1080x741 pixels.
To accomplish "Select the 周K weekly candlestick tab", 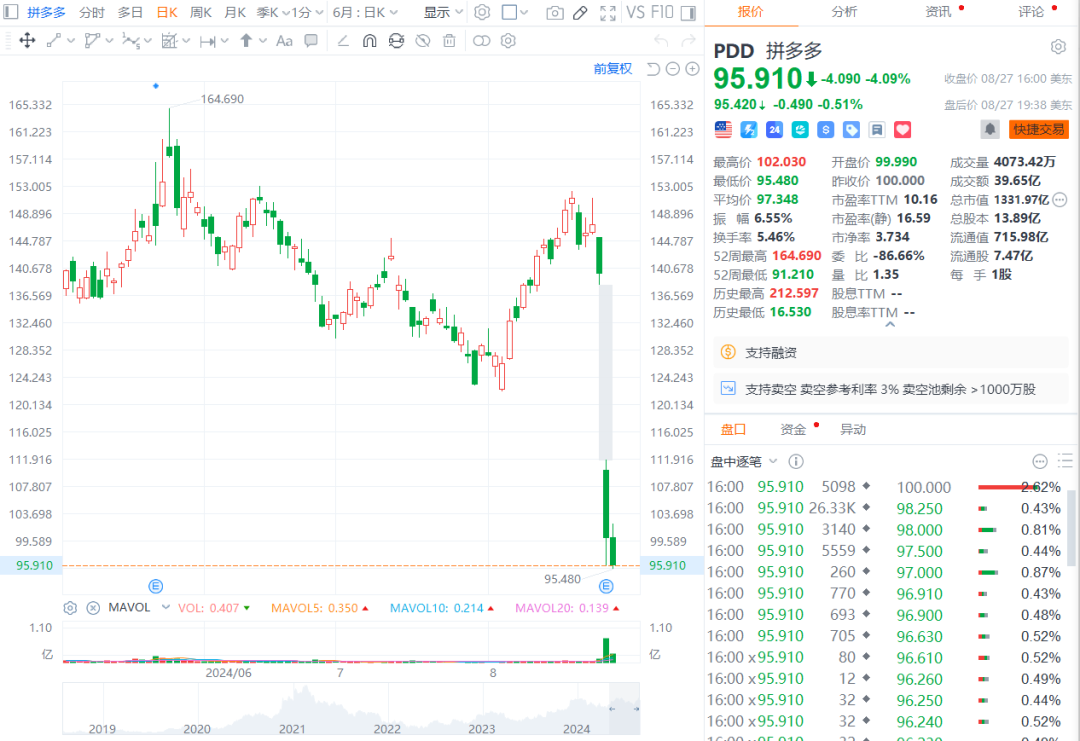I will tap(200, 12).
